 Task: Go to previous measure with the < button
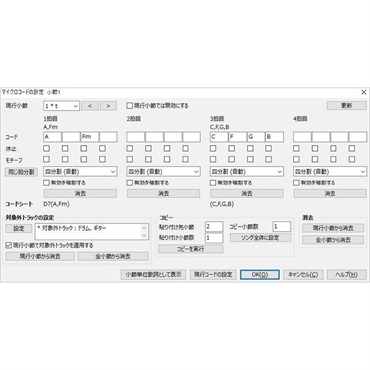90,106
